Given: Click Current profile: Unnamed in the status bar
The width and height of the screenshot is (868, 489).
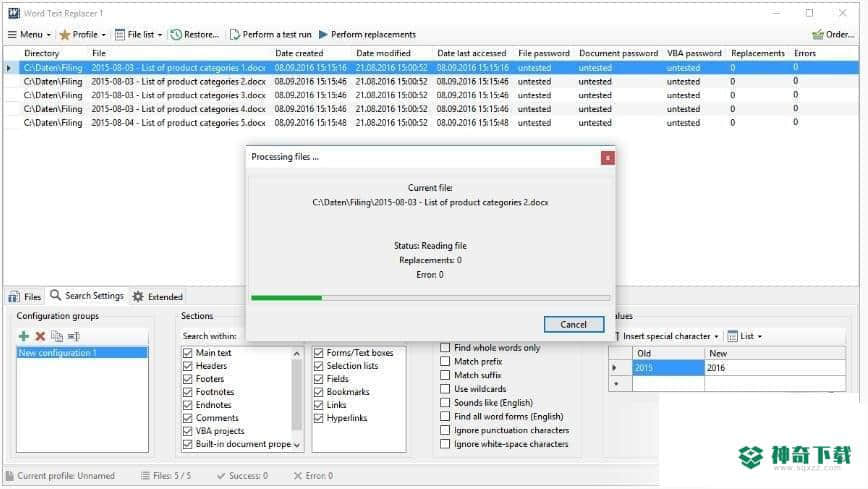Looking at the screenshot, I should tap(60, 476).
